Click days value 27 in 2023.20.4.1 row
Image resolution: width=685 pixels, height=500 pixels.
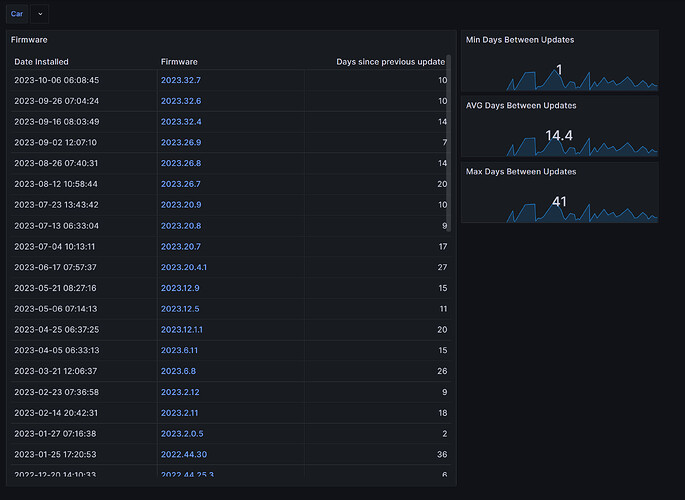coord(442,267)
